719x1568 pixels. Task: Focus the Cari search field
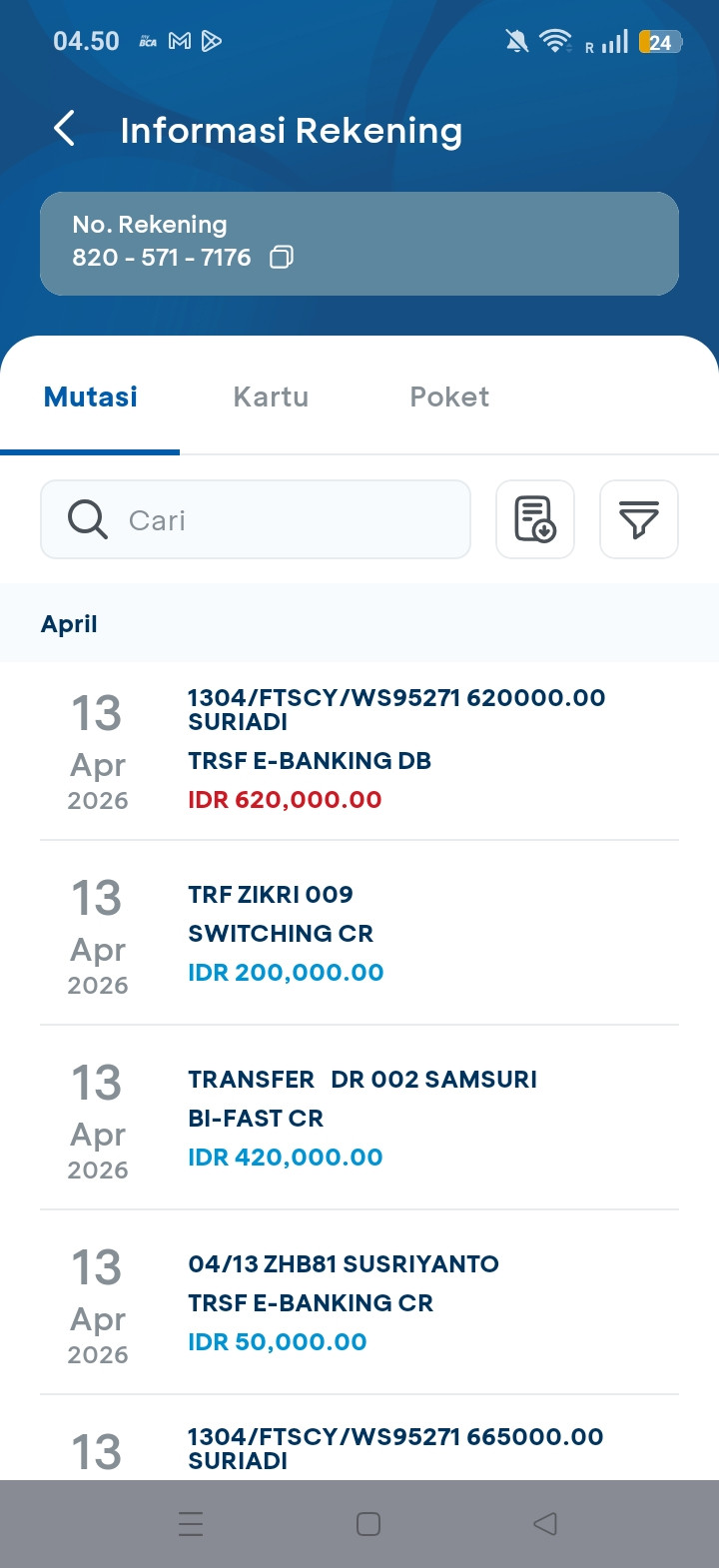[x=290, y=519]
